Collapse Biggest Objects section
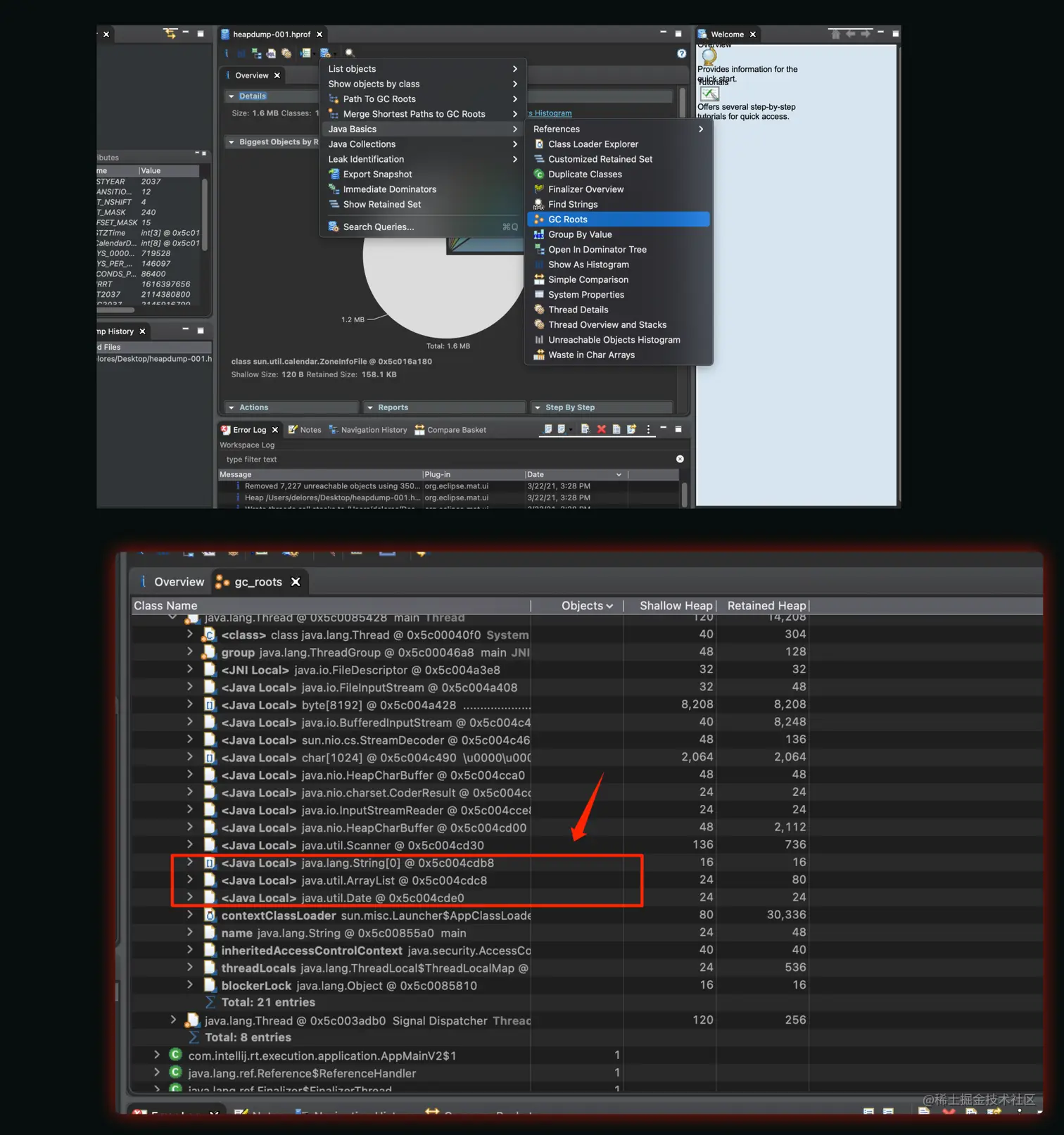The width and height of the screenshot is (1064, 1135). pyautogui.click(x=232, y=142)
